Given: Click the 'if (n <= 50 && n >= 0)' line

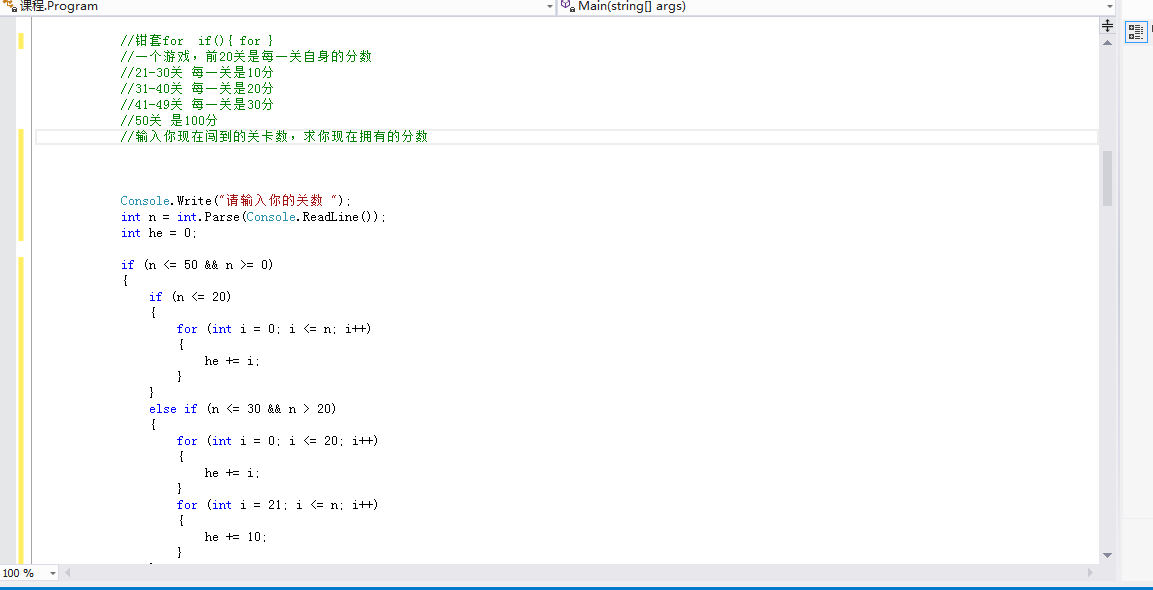Looking at the screenshot, I should point(197,265).
